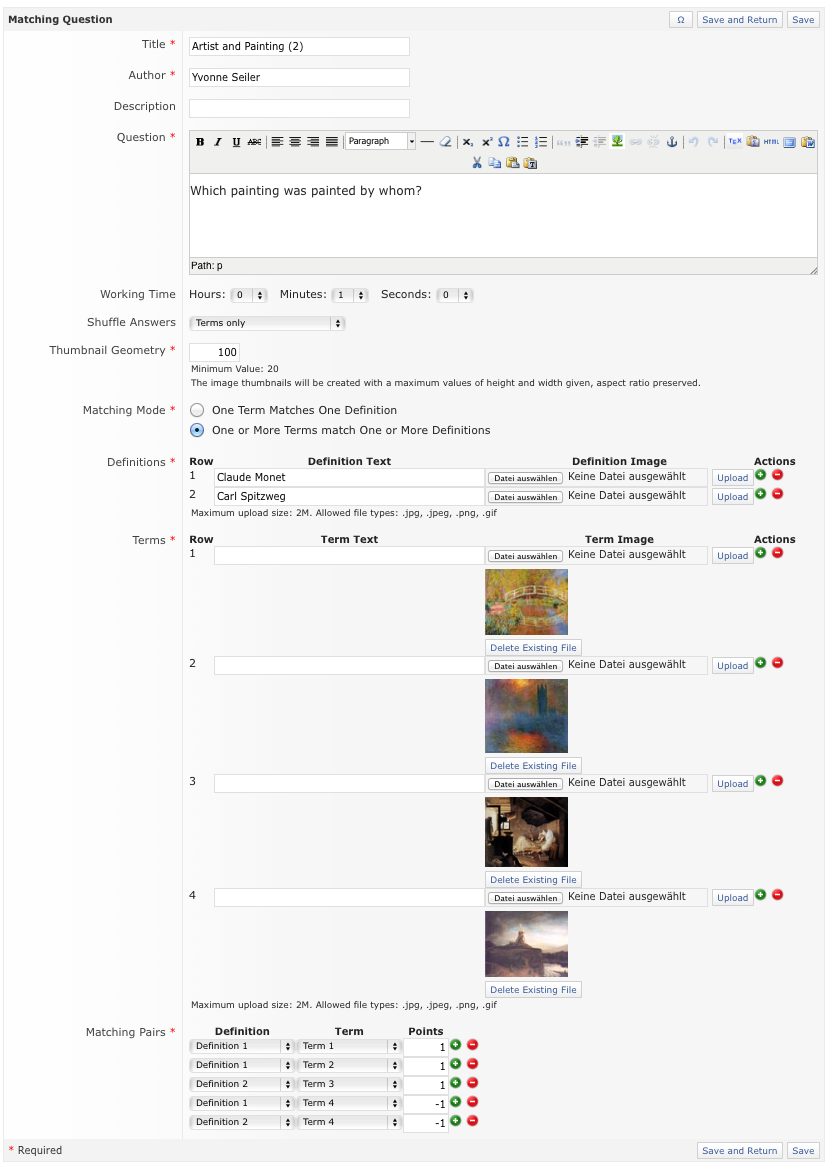Click the Japanese bridge painting thumbnail

click(x=526, y=602)
